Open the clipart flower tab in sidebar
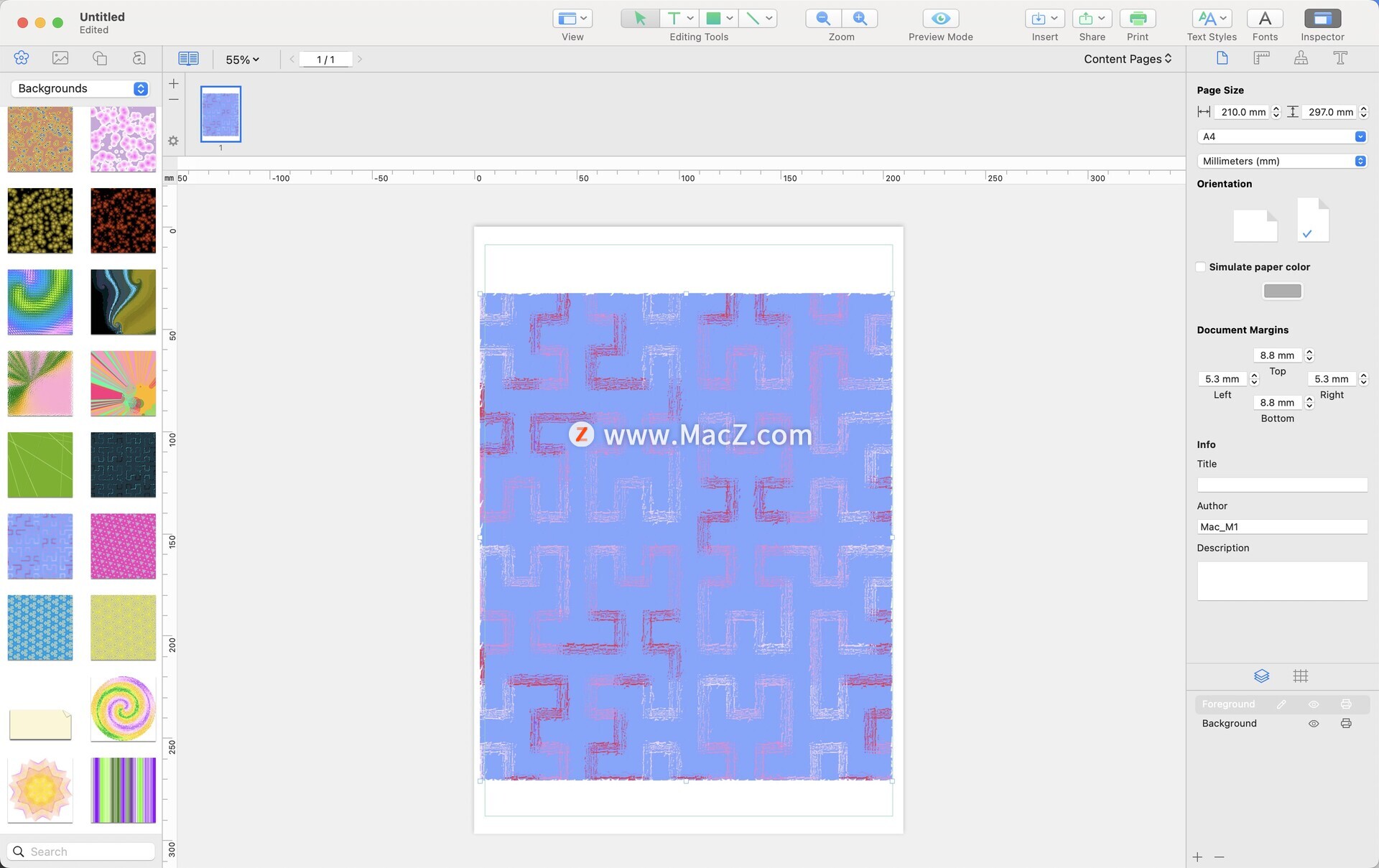This screenshot has width=1379, height=868. 21,58
